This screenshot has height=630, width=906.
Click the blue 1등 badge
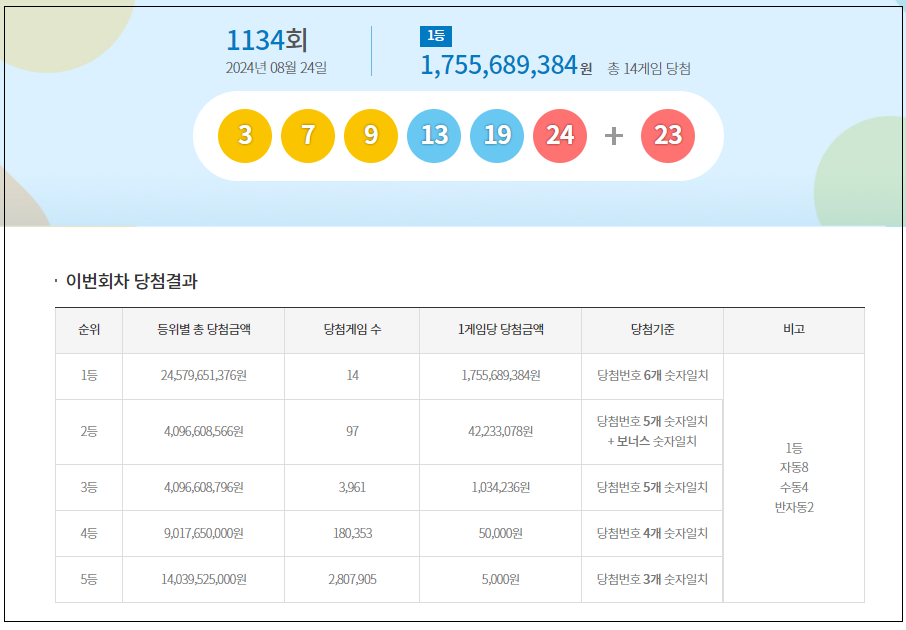[x=436, y=36]
